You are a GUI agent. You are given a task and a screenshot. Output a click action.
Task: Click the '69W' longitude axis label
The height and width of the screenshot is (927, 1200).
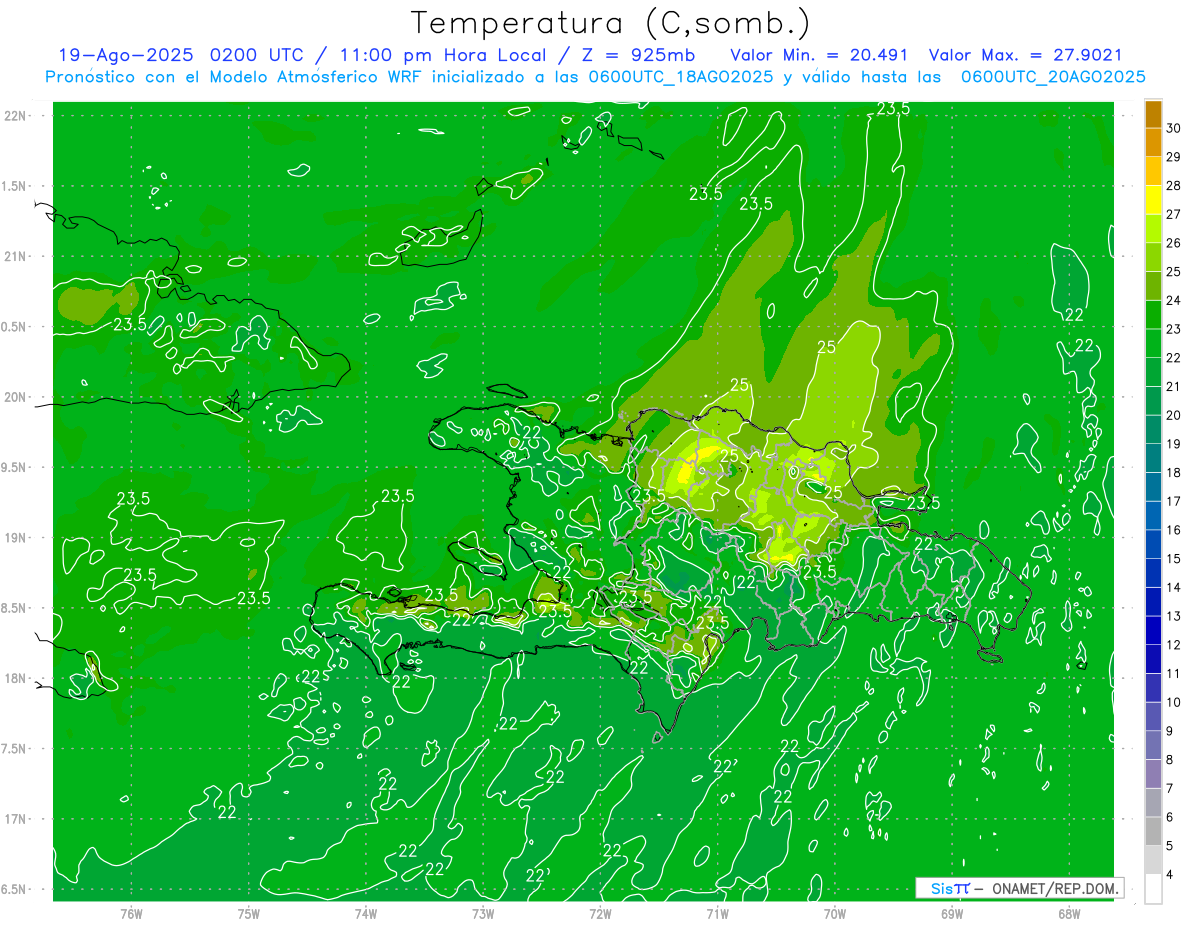click(x=952, y=914)
